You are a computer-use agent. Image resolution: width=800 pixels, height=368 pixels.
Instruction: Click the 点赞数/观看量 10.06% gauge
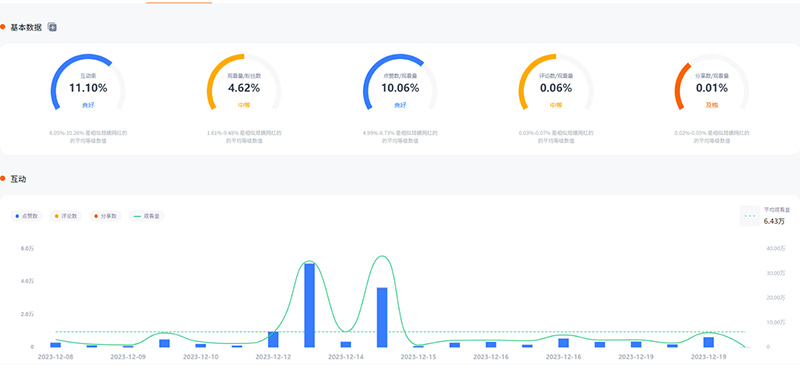(x=400, y=82)
